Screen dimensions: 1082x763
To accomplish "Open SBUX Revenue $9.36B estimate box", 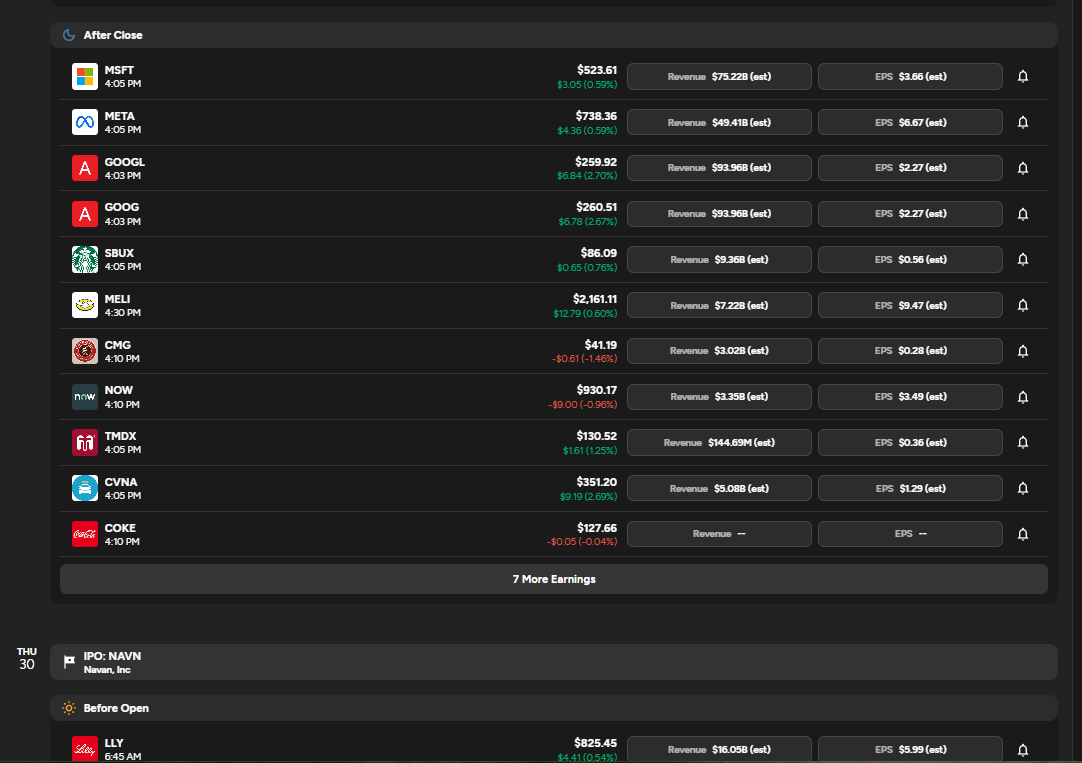I will (719, 259).
